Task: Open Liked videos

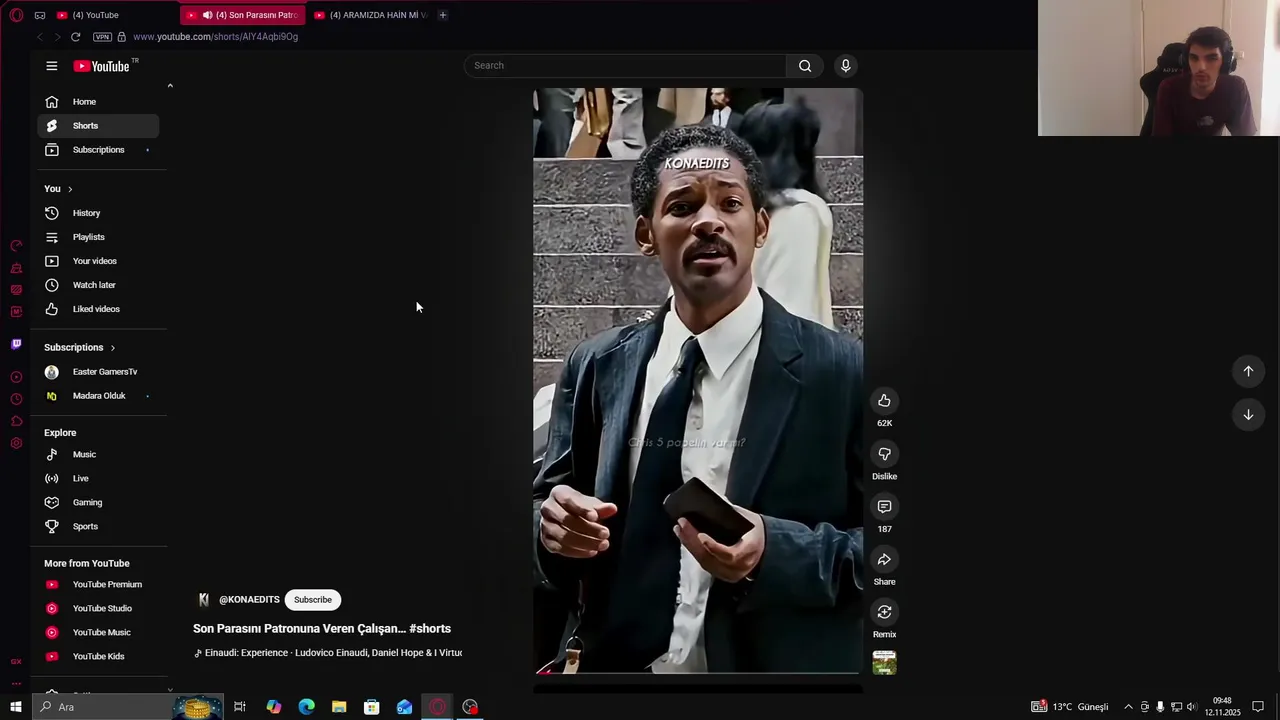Action: click(98, 309)
